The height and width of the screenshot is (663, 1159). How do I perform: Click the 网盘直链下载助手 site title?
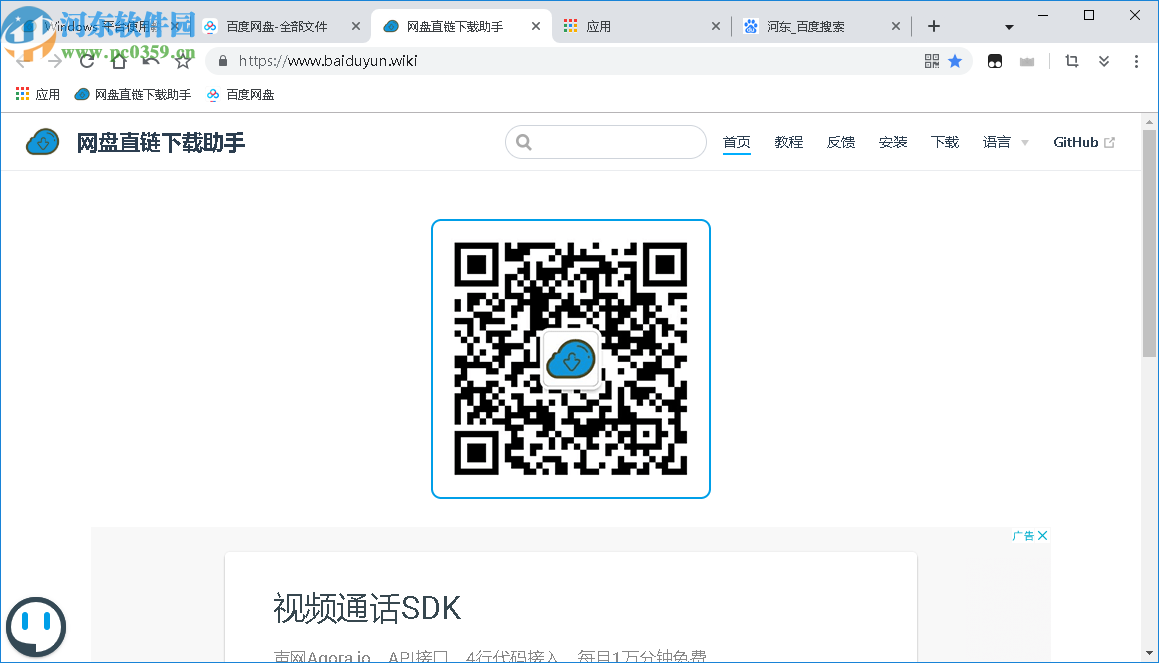tap(160, 143)
